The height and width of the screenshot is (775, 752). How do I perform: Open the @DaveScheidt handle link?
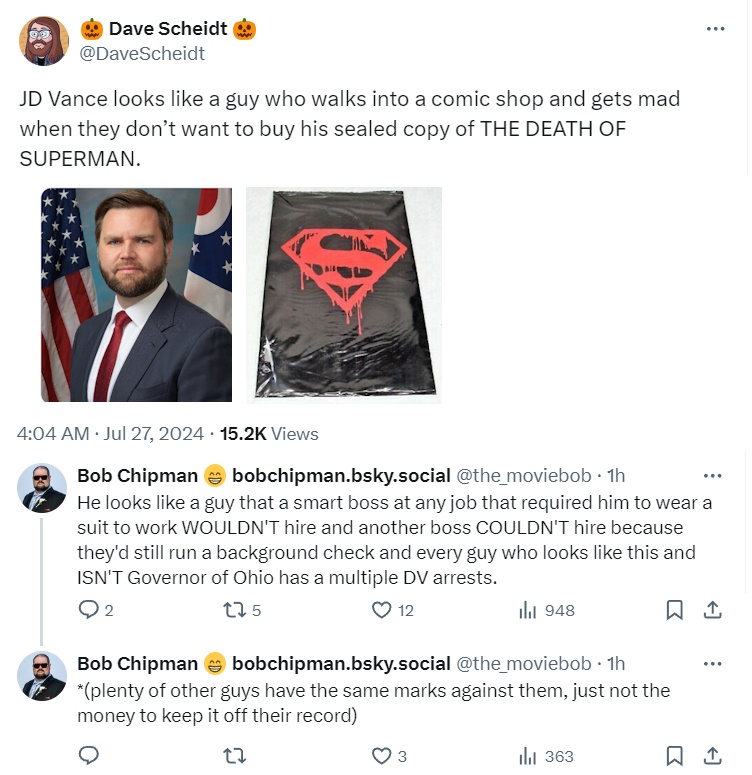point(142,54)
